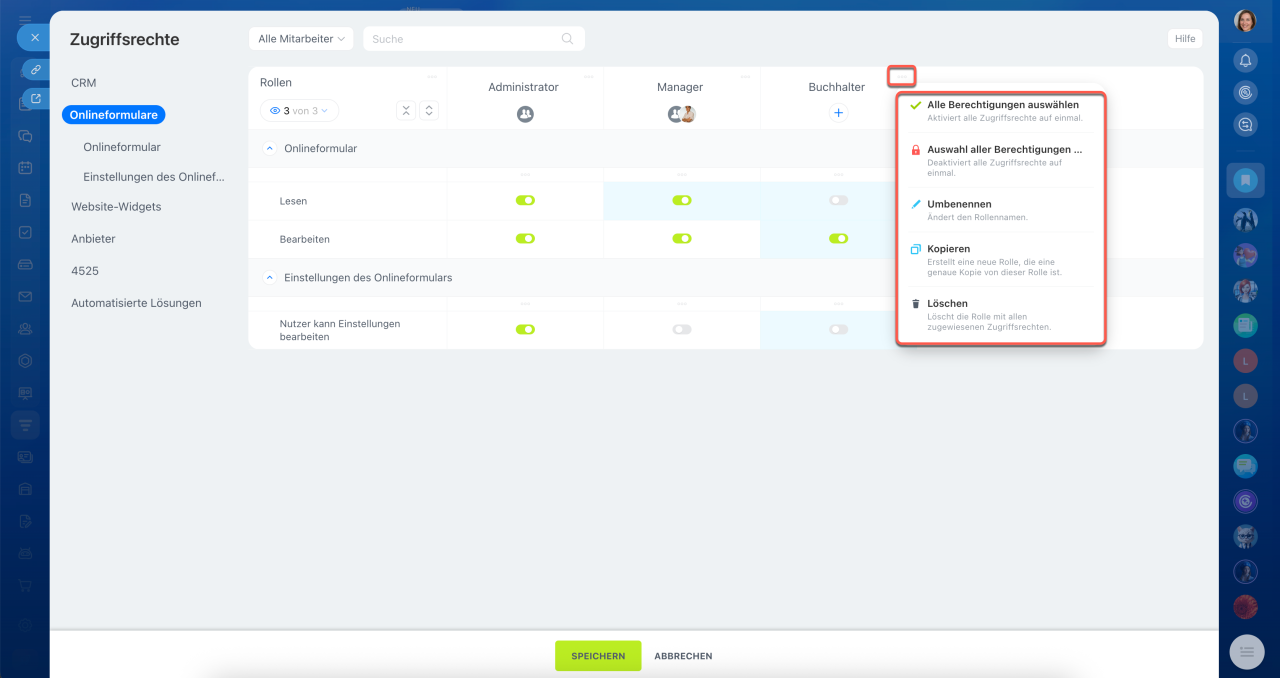This screenshot has height=678, width=1280.
Task: Disable Bearbeiten permission for Buchhalter
Action: (838, 239)
